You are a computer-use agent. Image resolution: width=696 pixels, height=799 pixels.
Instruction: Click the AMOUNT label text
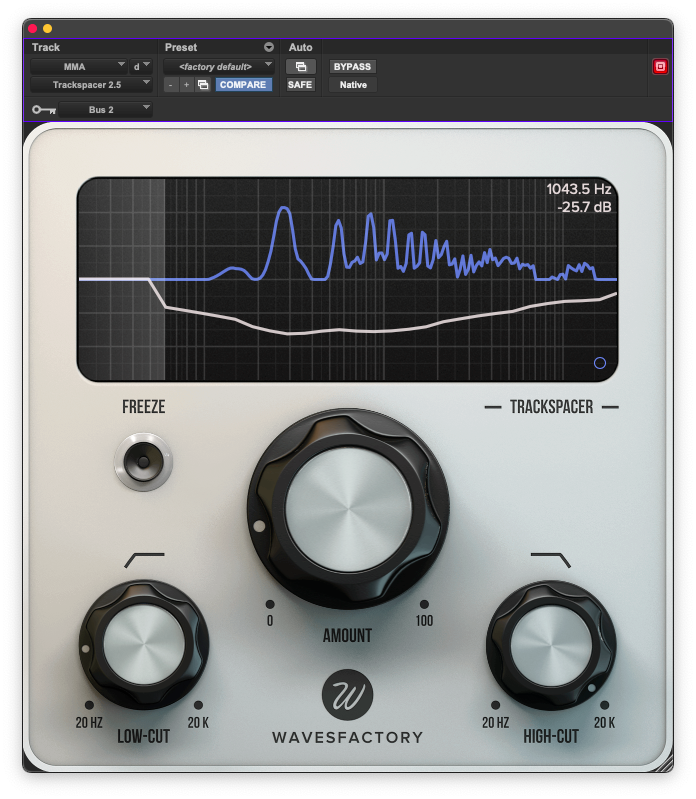coord(347,635)
